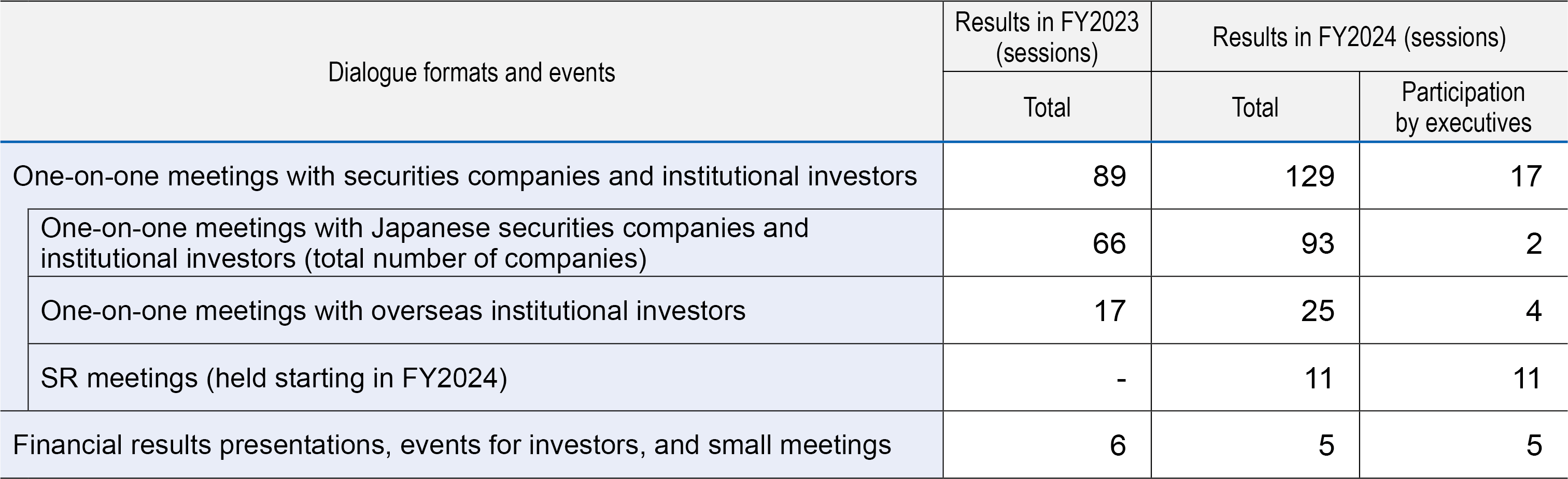Click the "Total" subheader under FY2023
Viewport: 1568px width, 479px height.
pos(1047,108)
